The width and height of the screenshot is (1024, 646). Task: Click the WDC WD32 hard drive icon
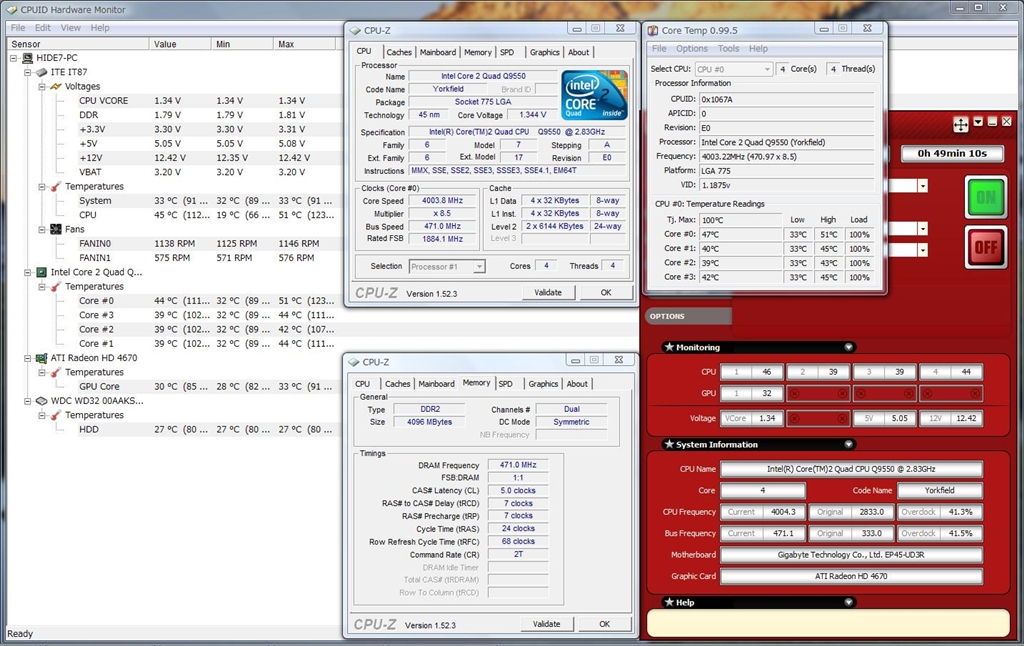[x=42, y=401]
